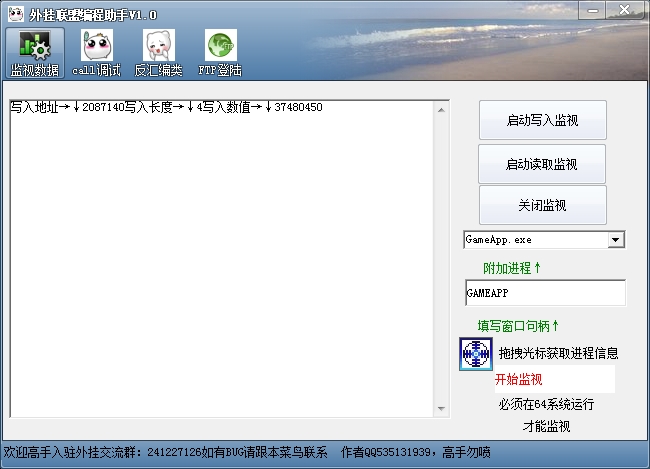
Task: Click the GAMEAPP window handle input field
Action: tap(546, 293)
